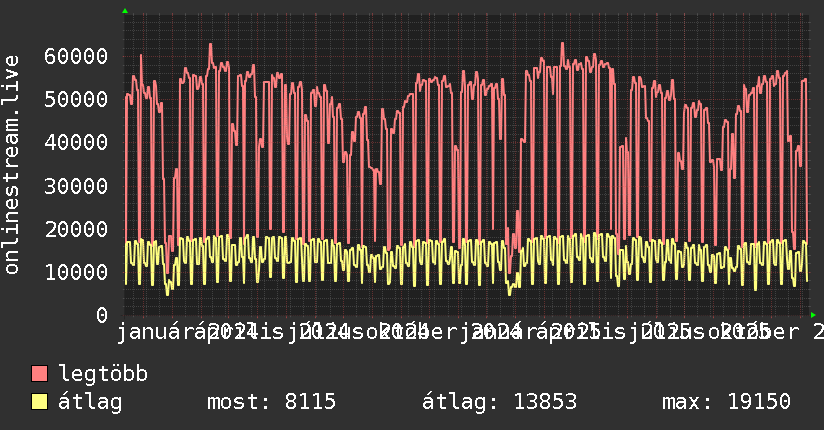Screen dimensions: 824x430
Task: Click the cut-off '2' at x-axis far right
Action: (x=817, y=330)
